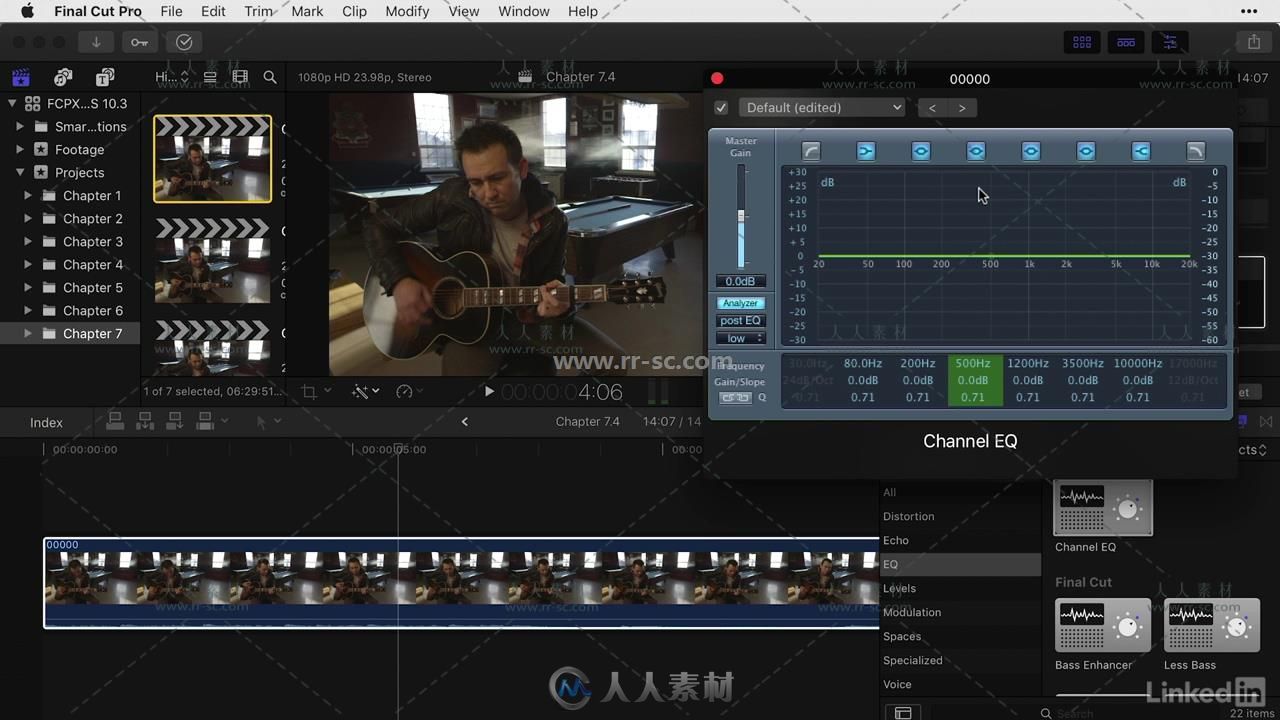The image size is (1280, 720).
Task: Open the File menu
Action: click(x=171, y=11)
